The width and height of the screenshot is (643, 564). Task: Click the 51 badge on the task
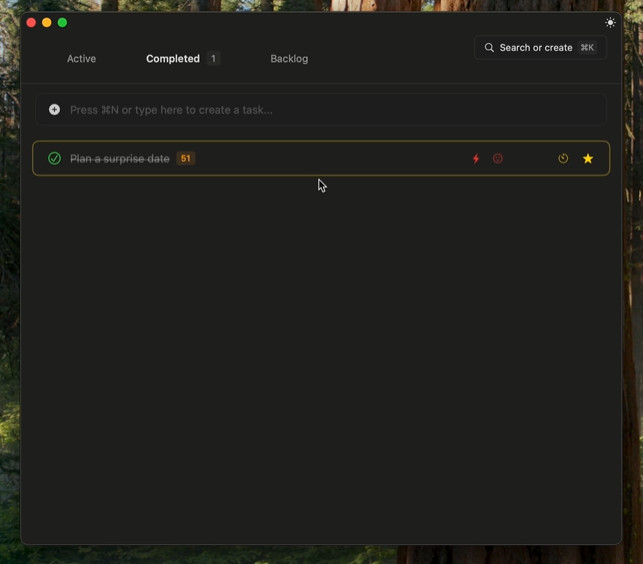point(185,158)
